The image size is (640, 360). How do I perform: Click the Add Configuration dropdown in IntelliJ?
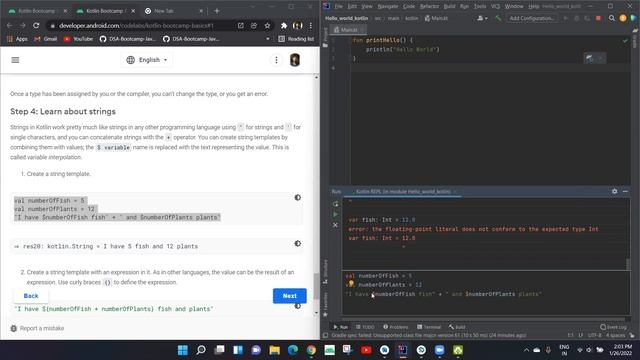(531, 18)
